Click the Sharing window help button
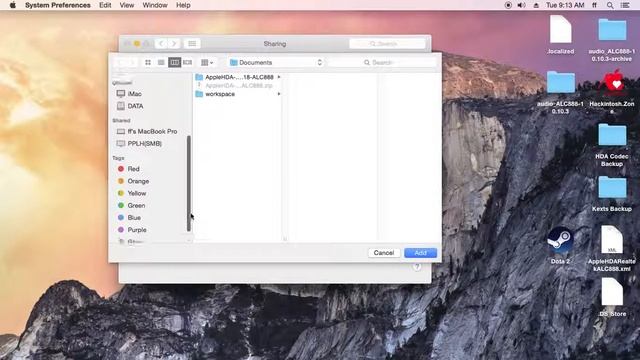The image size is (640, 360). tap(417, 267)
